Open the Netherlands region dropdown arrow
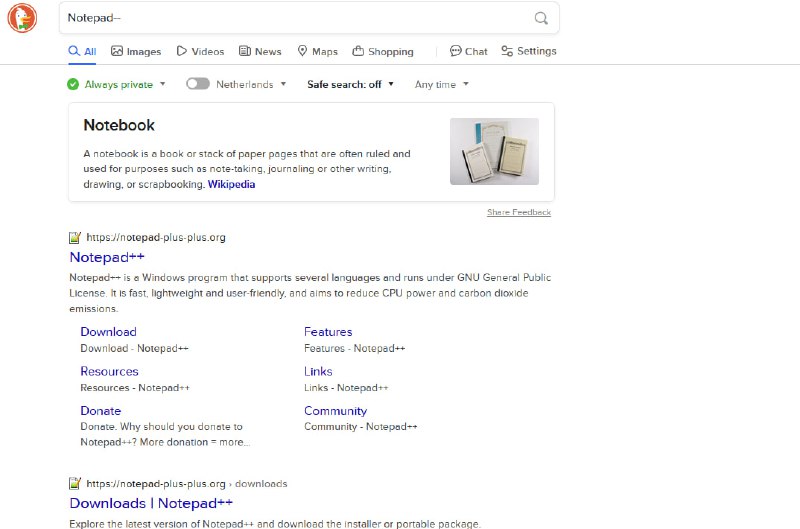 (283, 85)
